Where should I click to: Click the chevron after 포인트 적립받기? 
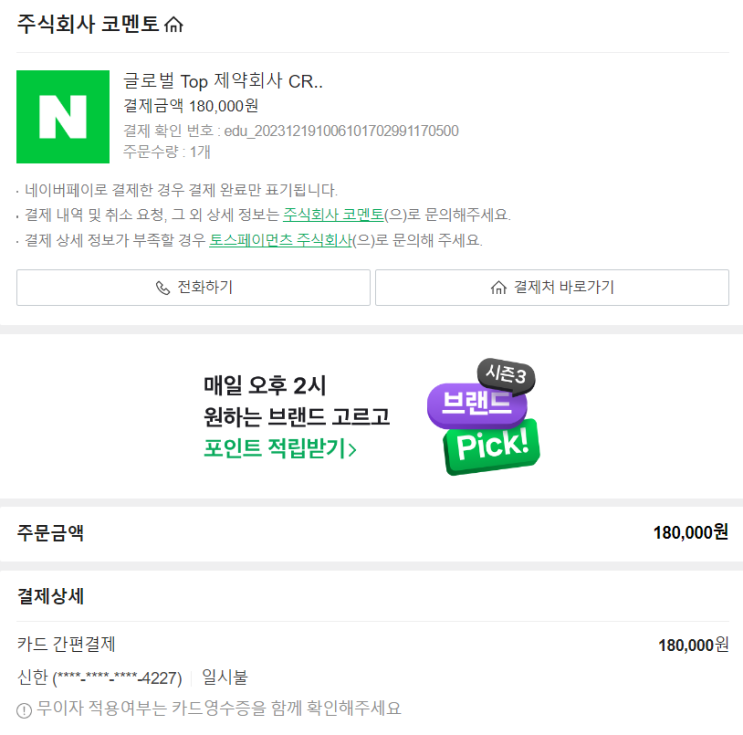coord(352,449)
